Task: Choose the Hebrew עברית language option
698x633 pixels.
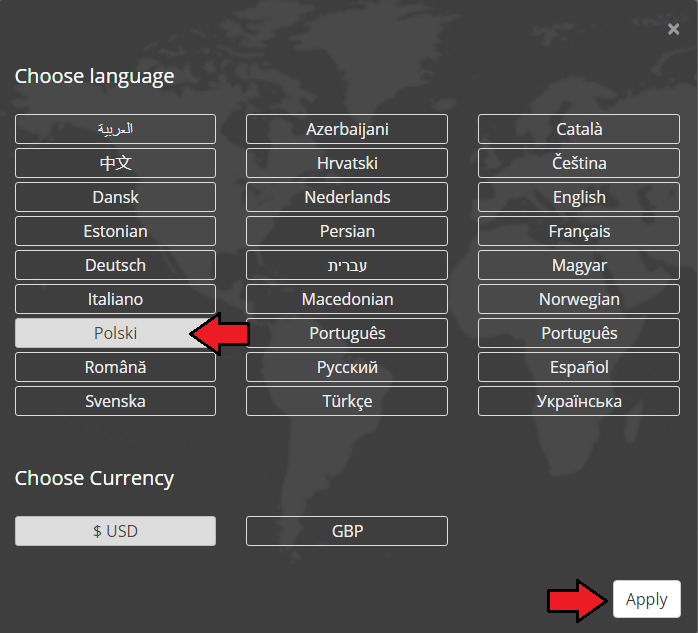Action: 347,265
